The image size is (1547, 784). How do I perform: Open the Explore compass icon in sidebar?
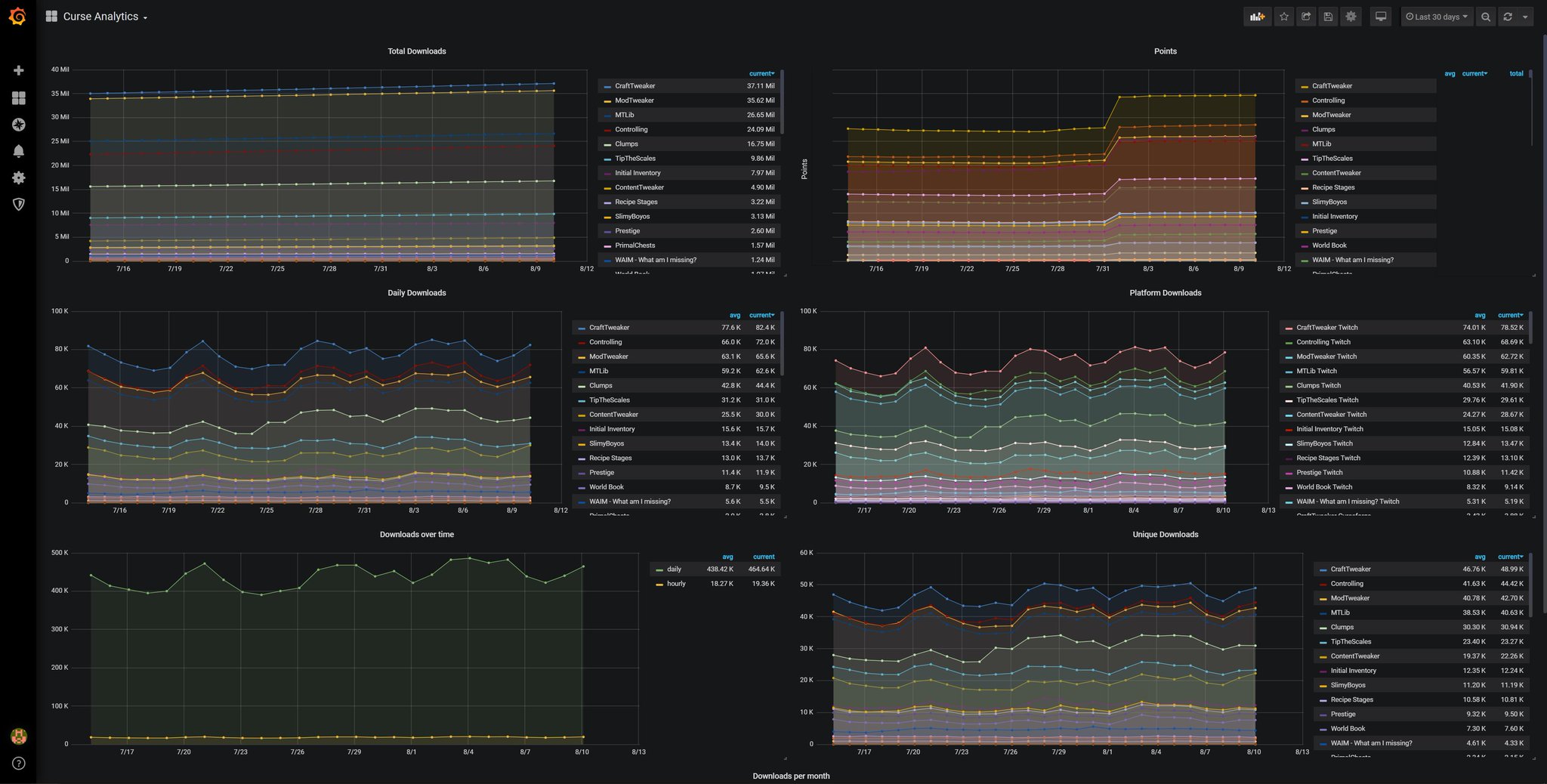point(19,125)
